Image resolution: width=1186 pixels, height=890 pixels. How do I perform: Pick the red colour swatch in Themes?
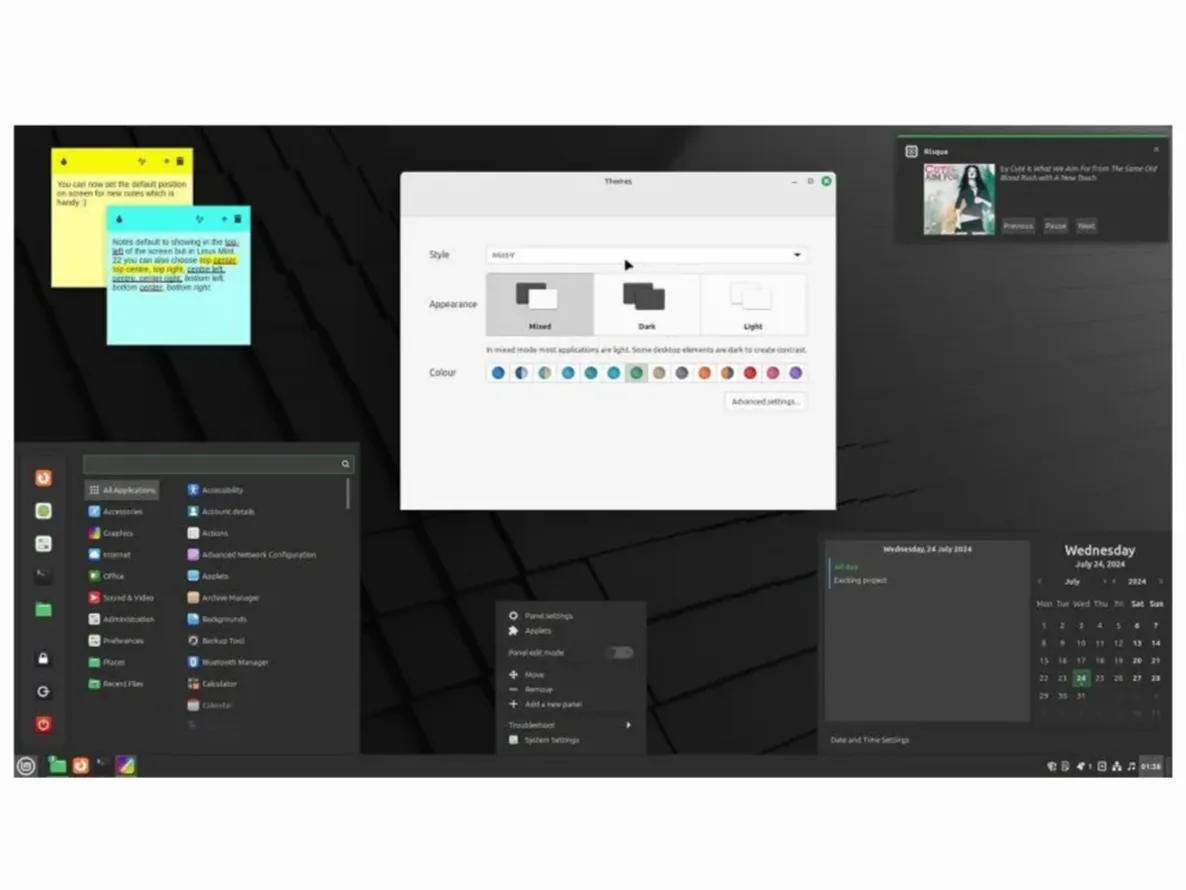[x=750, y=372]
